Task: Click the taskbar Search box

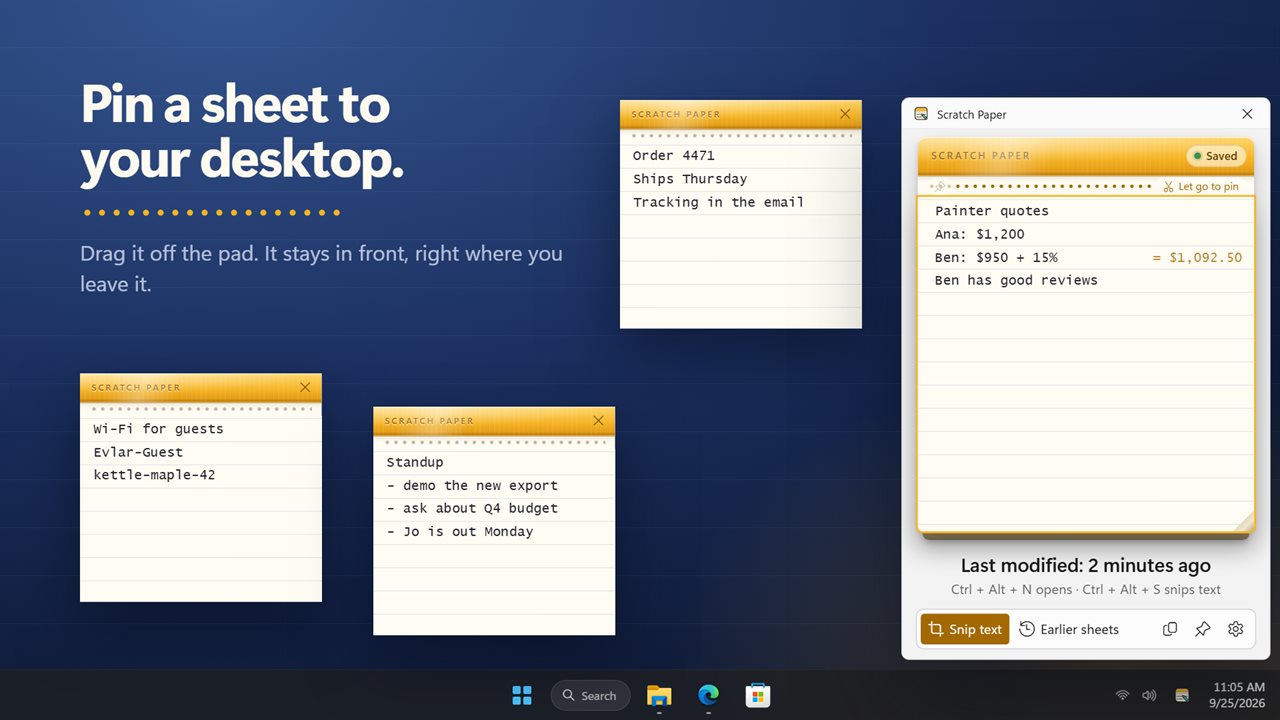Action: (590, 695)
